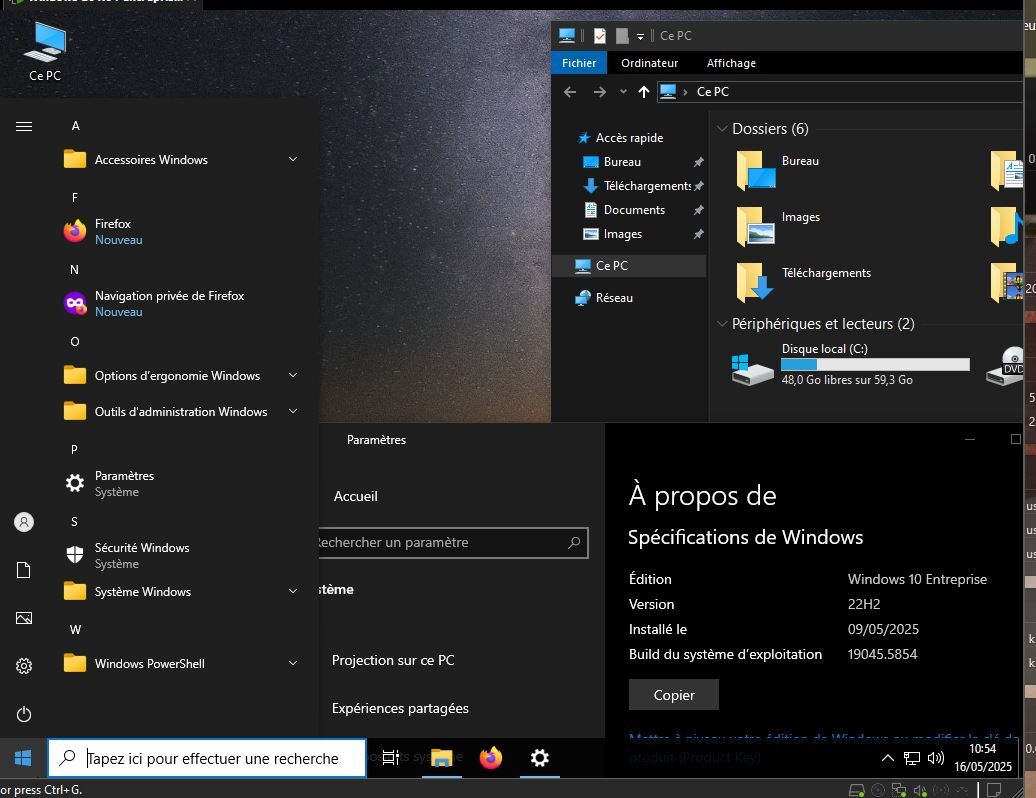
Task: Select Bureau in quick access list
Action: [622, 162]
